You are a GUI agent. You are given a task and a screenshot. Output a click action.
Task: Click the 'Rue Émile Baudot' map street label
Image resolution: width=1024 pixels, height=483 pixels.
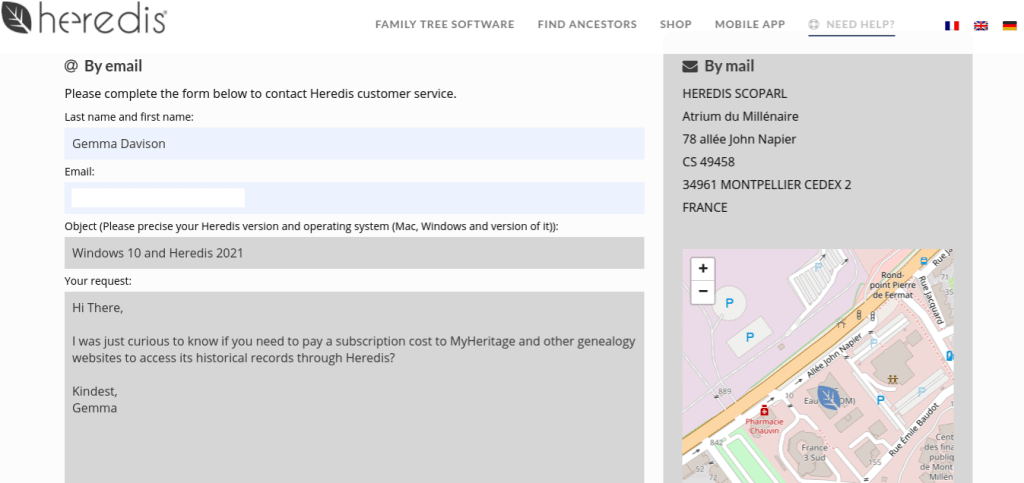coord(914,429)
